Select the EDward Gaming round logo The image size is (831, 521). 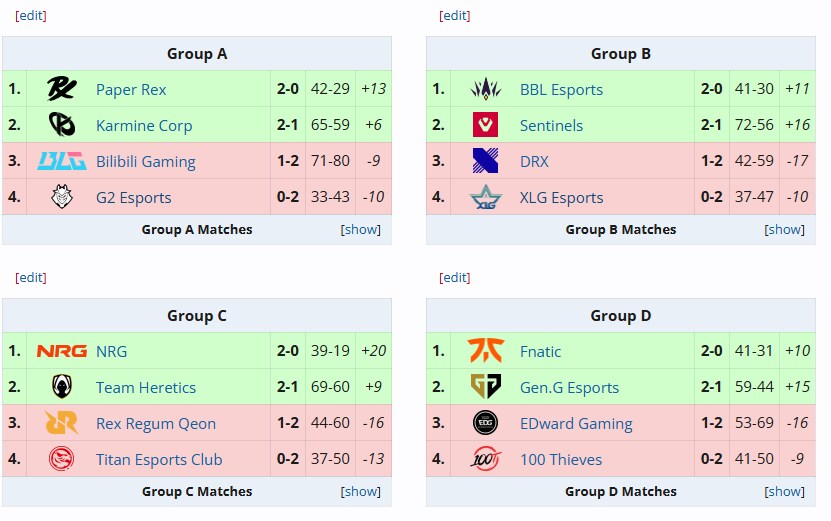485,422
